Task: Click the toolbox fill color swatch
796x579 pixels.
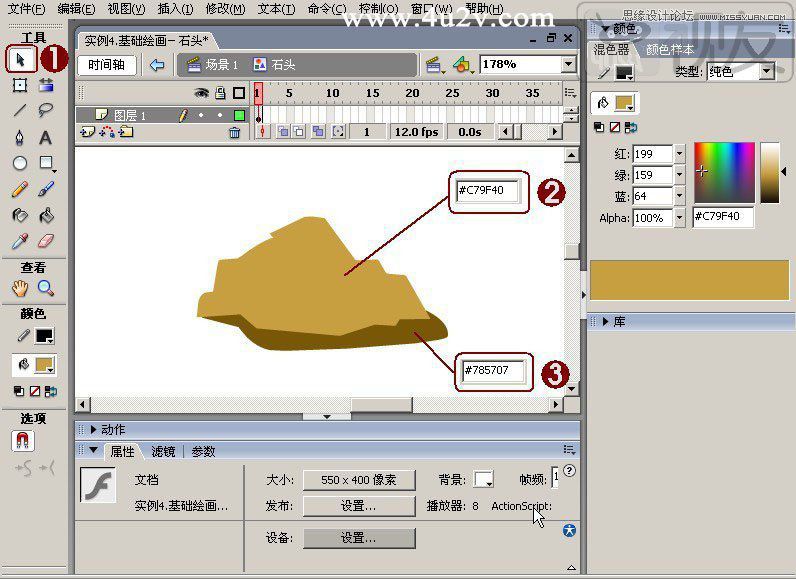Action: 45,365
